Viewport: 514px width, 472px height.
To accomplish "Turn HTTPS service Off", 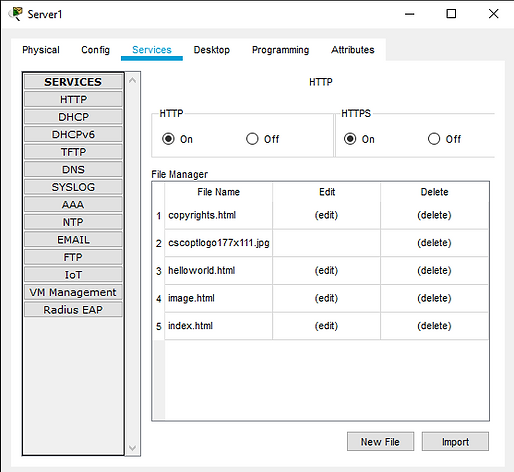I will click(x=434, y=139).
